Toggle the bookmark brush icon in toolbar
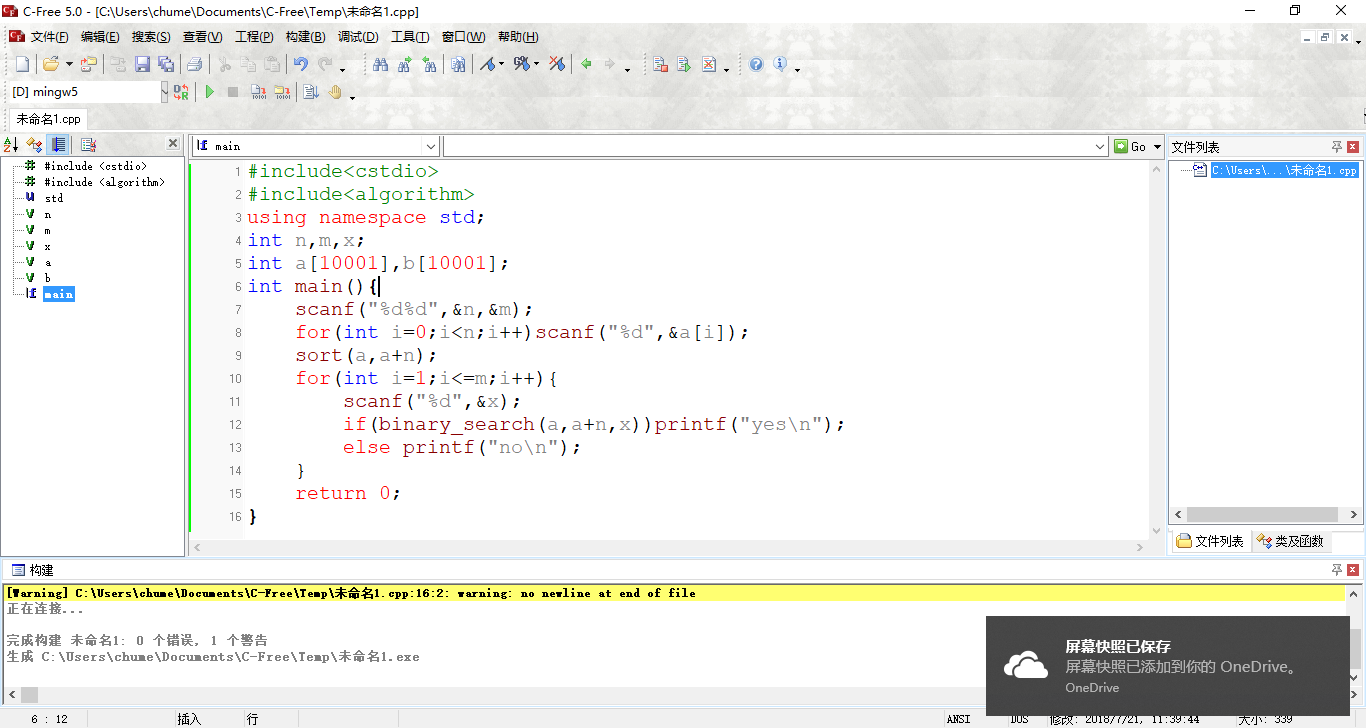Screen dimensions: 1366x728 click(x=487, y=64)
